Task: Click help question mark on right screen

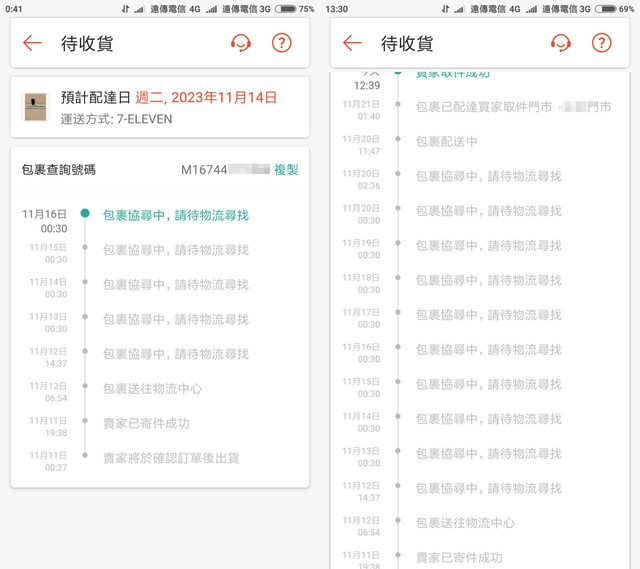Action: pyautogui.click(x=601, y=43)
